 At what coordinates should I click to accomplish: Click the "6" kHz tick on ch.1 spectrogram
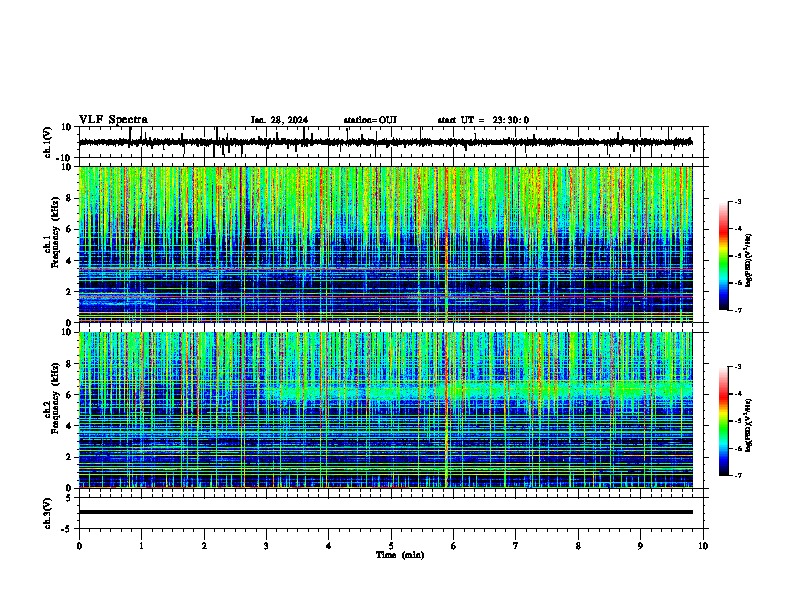69,229
